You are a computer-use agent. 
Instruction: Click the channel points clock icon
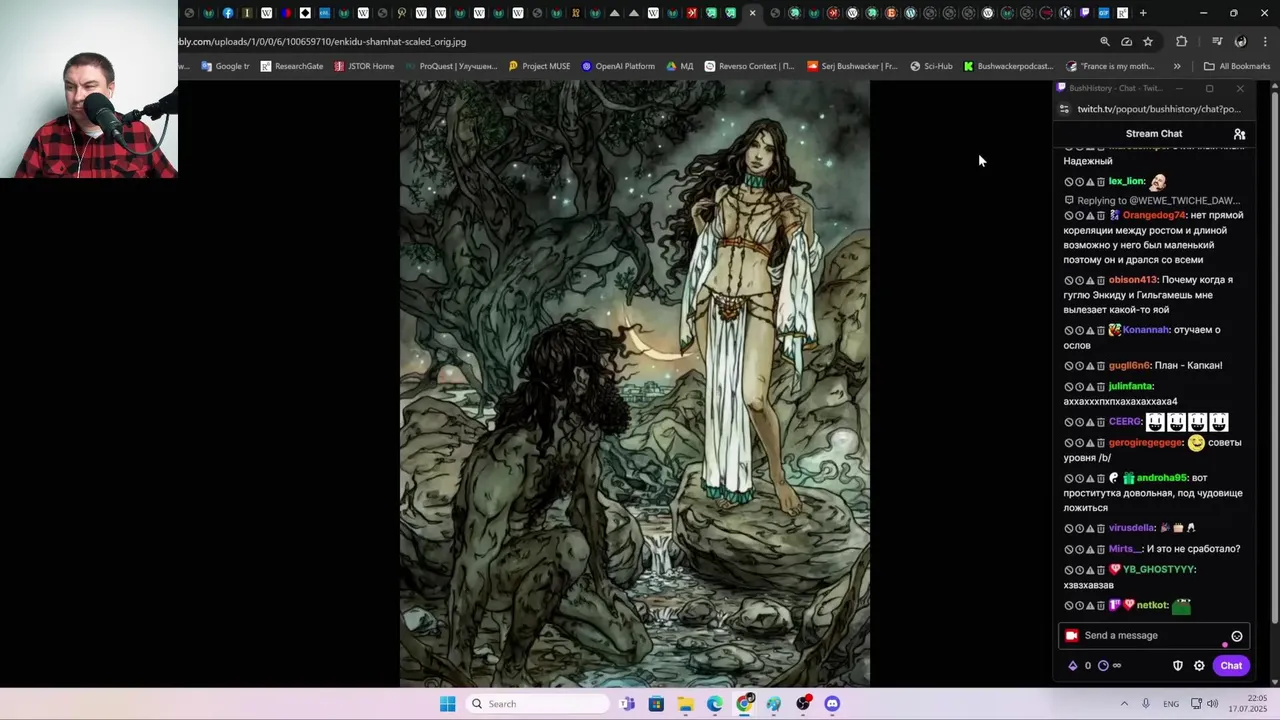coord(1103,666)
